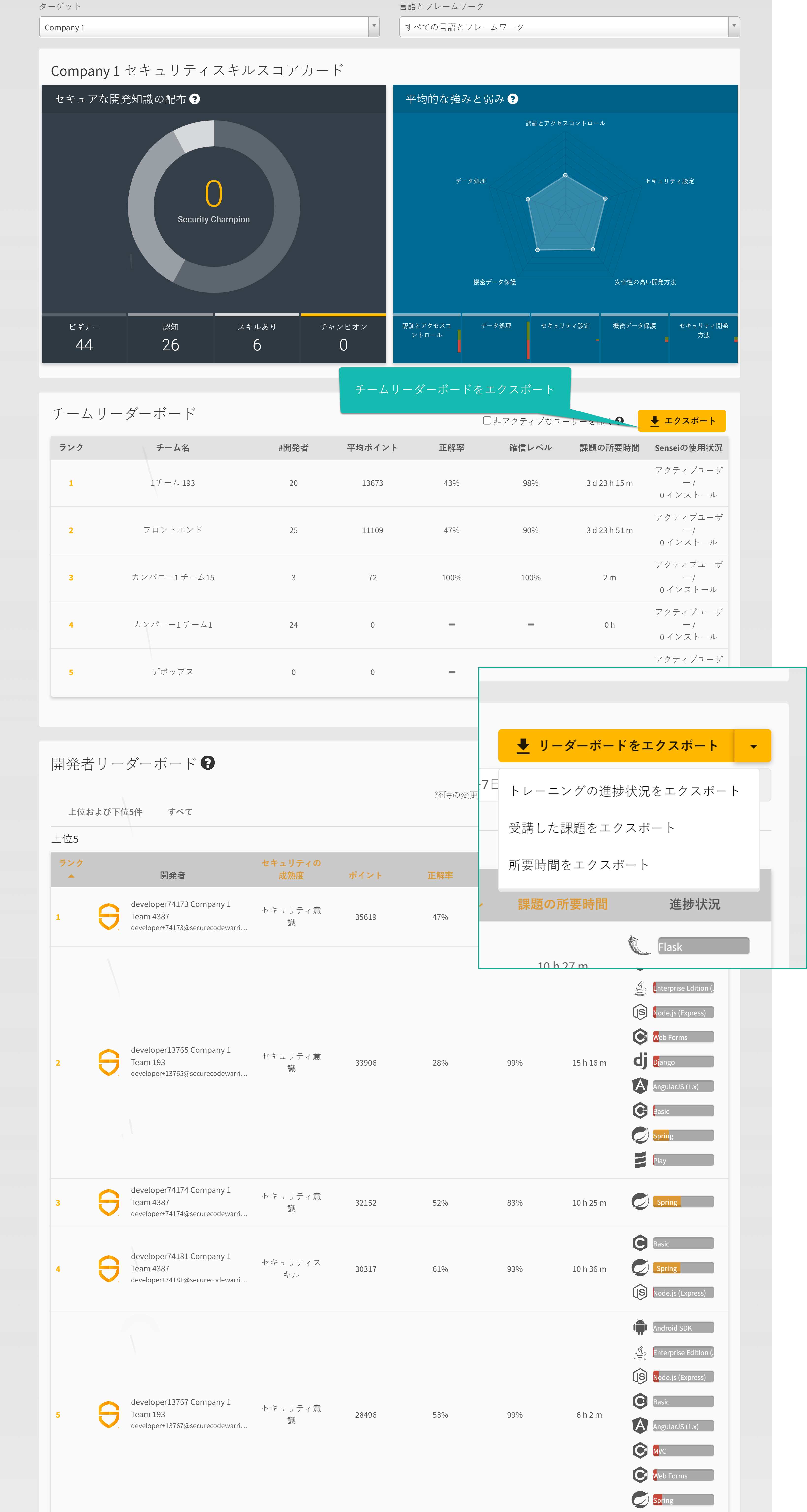The height and width of the screenshot is (1512, 807).
Task: Sort developers by ランク column
Action: tap(71, 863)
